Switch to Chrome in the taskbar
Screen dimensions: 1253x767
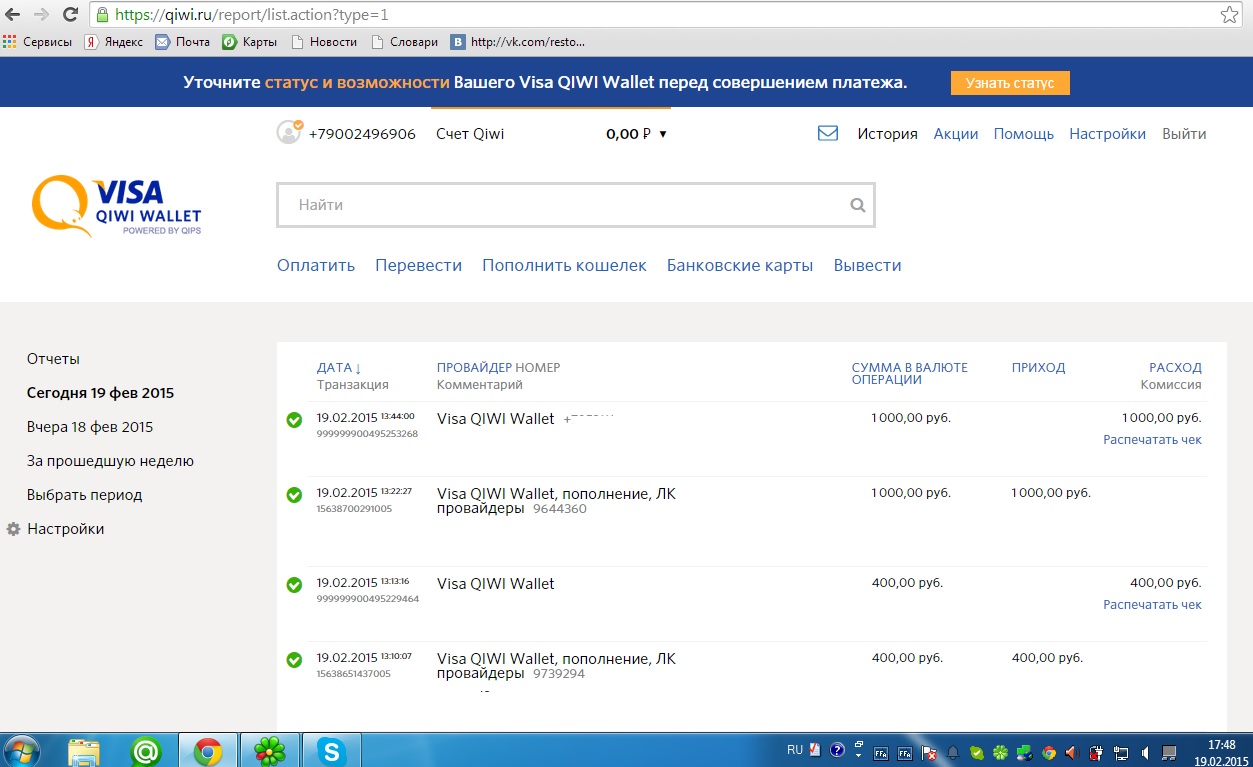click(208, 750)
